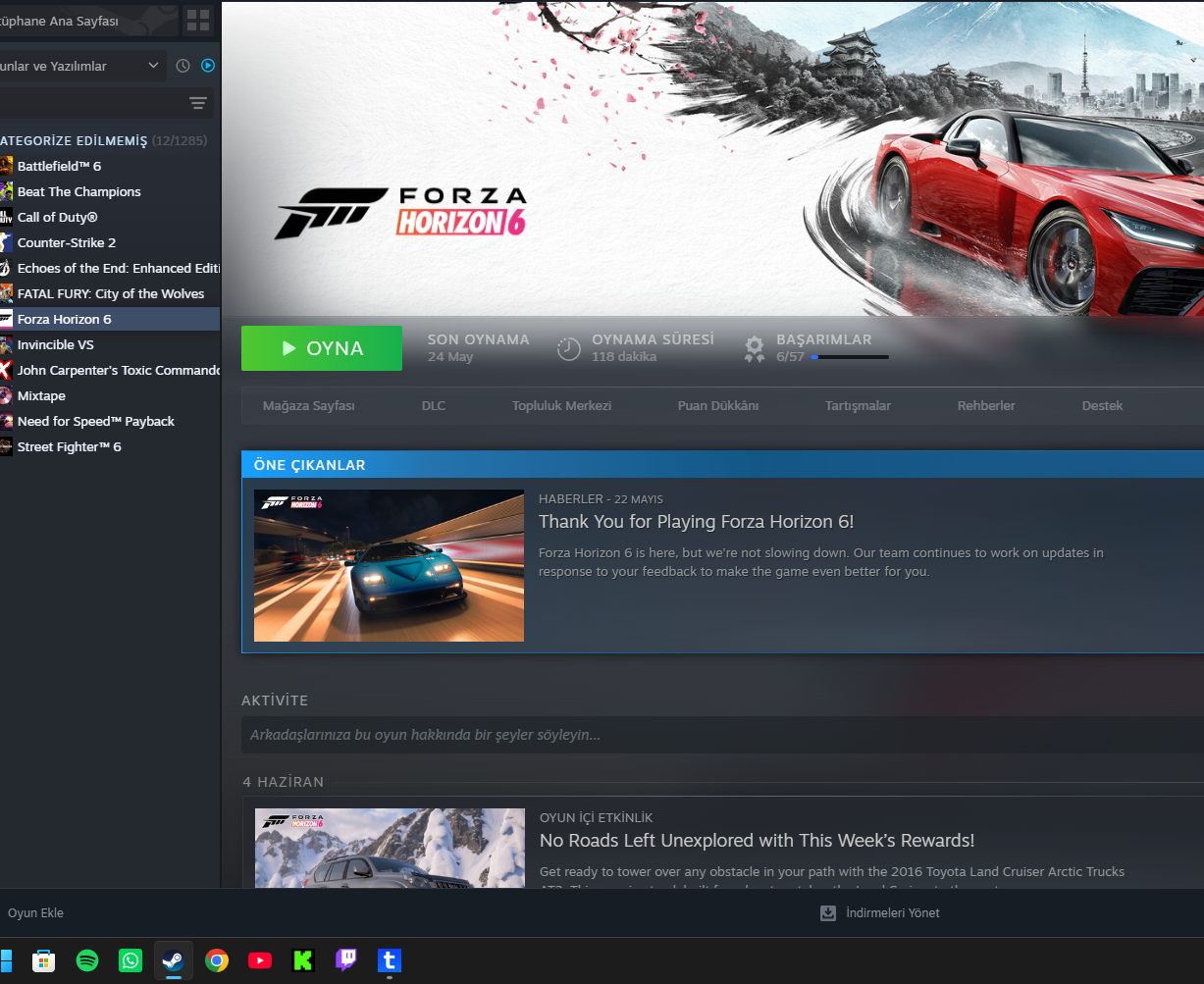Viewport: 1204px width, 984px height.
Task: Open the Tartışmalar tab
Action: coord(858,405)
